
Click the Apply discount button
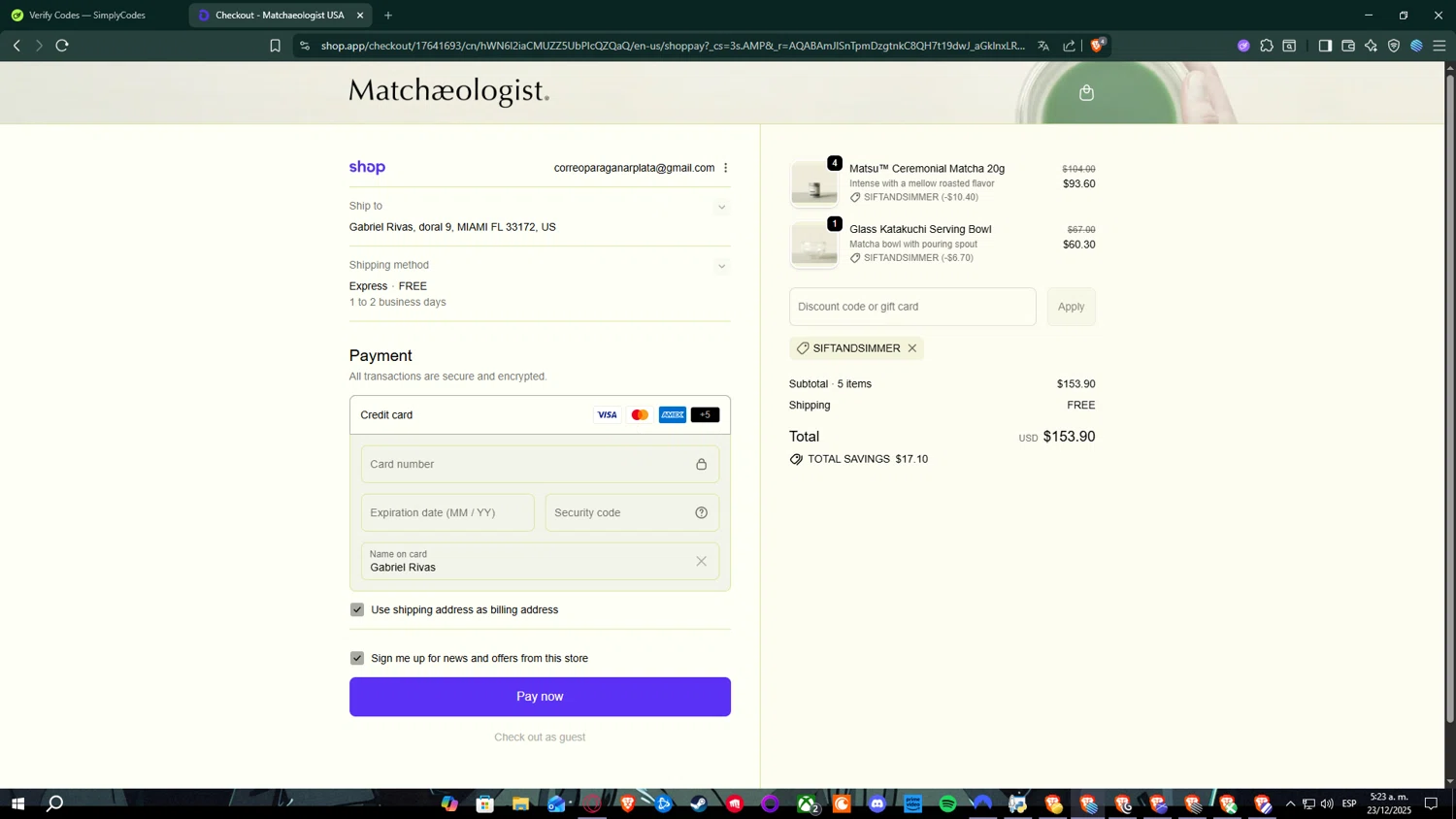point(1071,307)
